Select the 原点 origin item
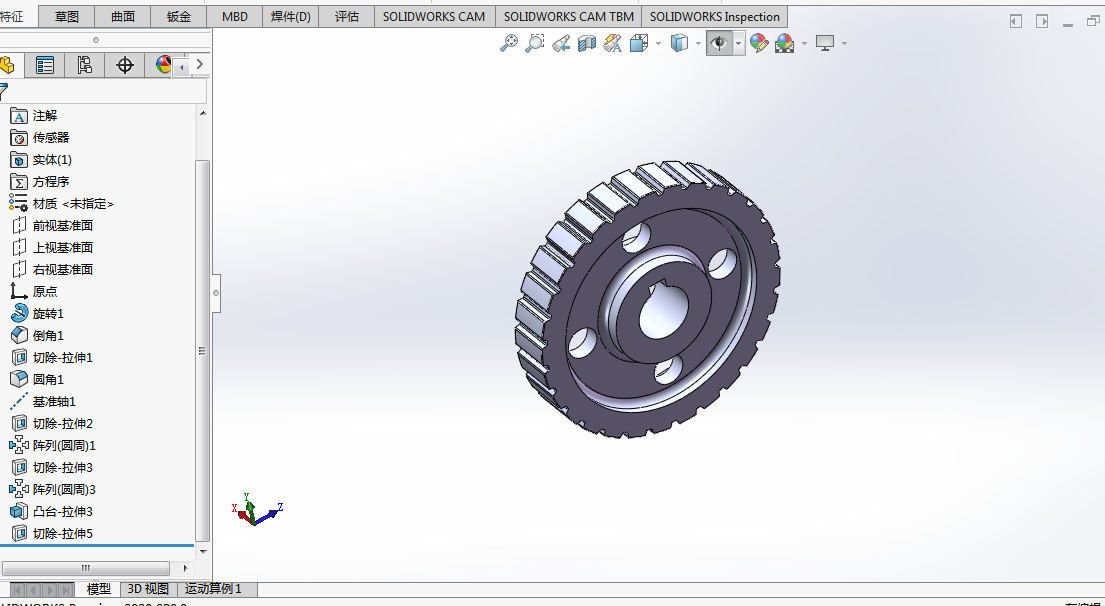 [x=34, y=292]
